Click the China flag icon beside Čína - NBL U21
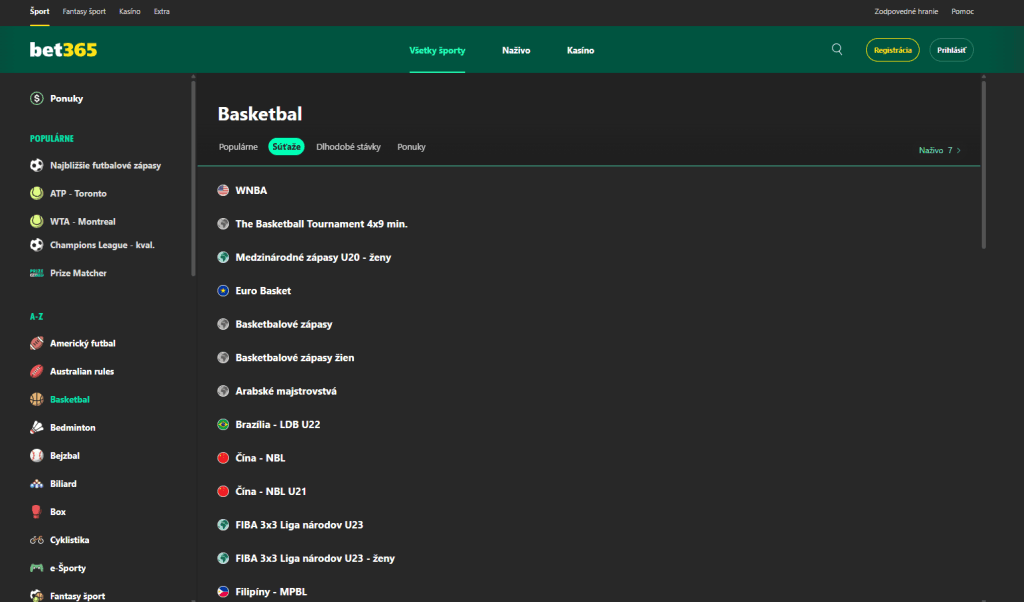 point(223,491)
